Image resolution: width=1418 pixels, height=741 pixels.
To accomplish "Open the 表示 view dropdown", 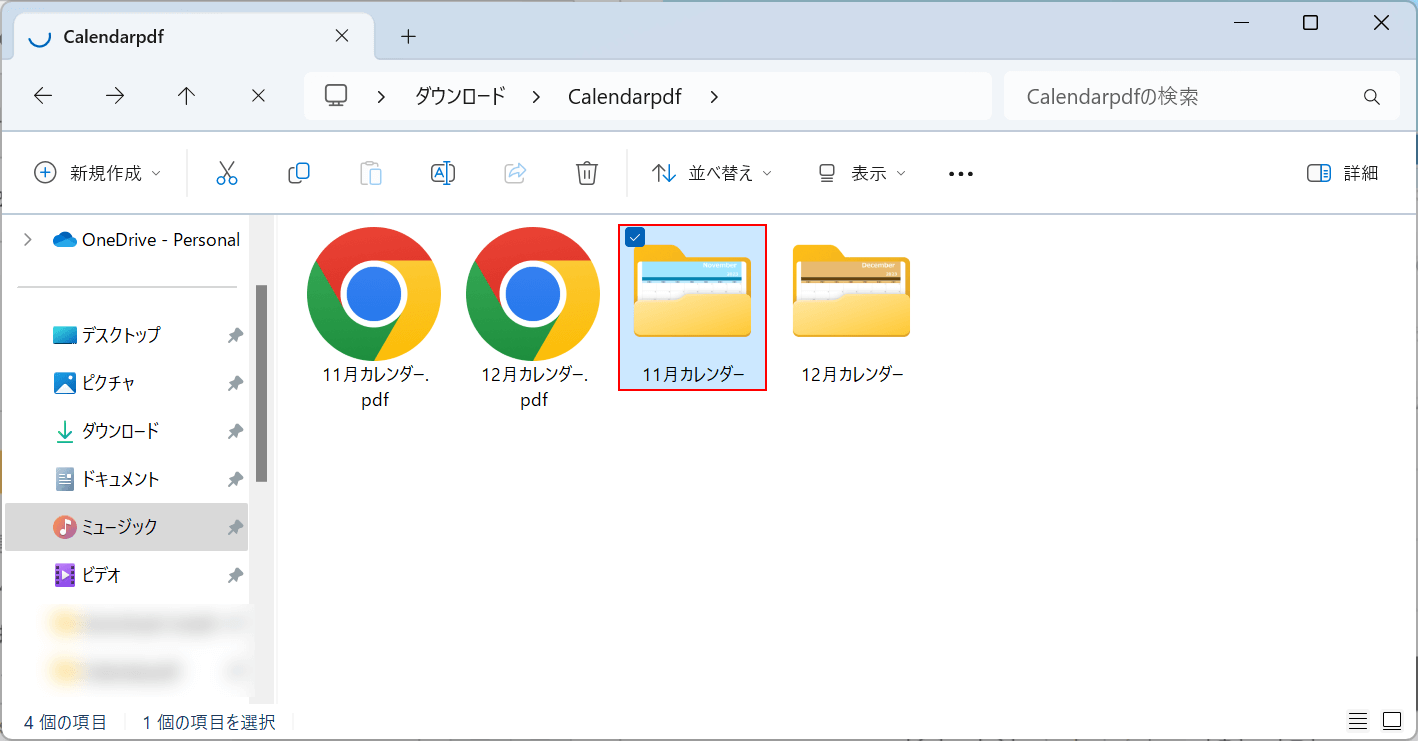I will tap(861, 173).
